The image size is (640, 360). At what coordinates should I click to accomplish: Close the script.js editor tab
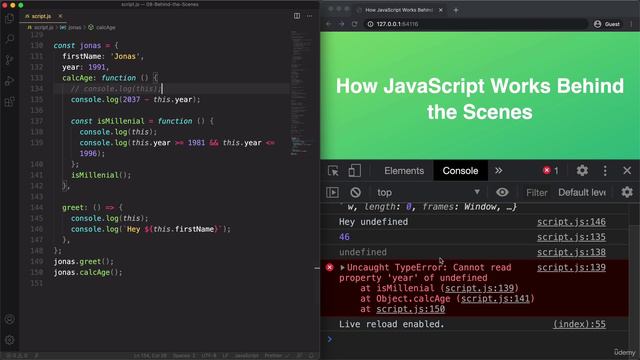pos(60,16)
